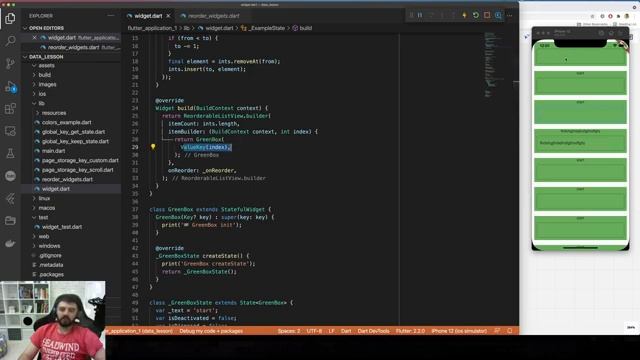Open main.dart in explorer

click(x=53, y=151)
